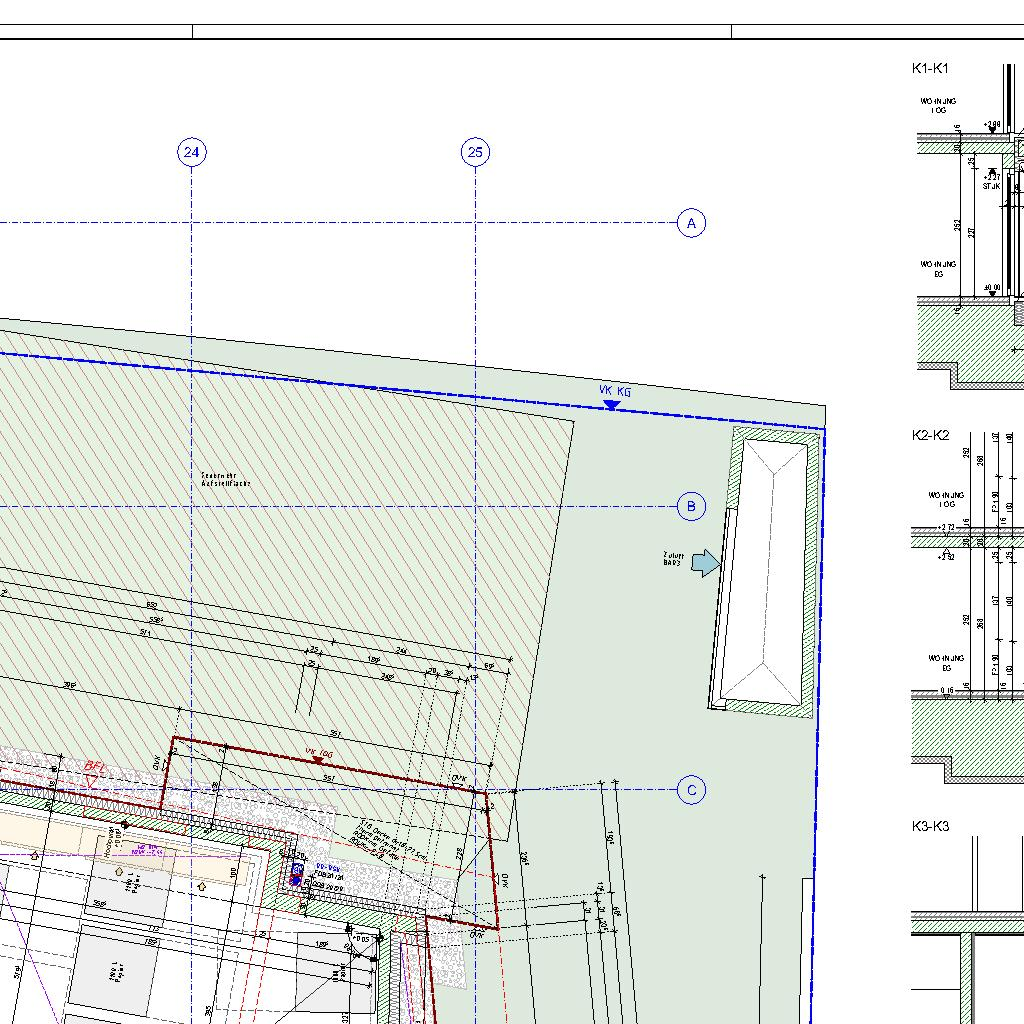Click grid axis bubble 24
Viewport: 1024px width, 1024px height.
[192, 152]
